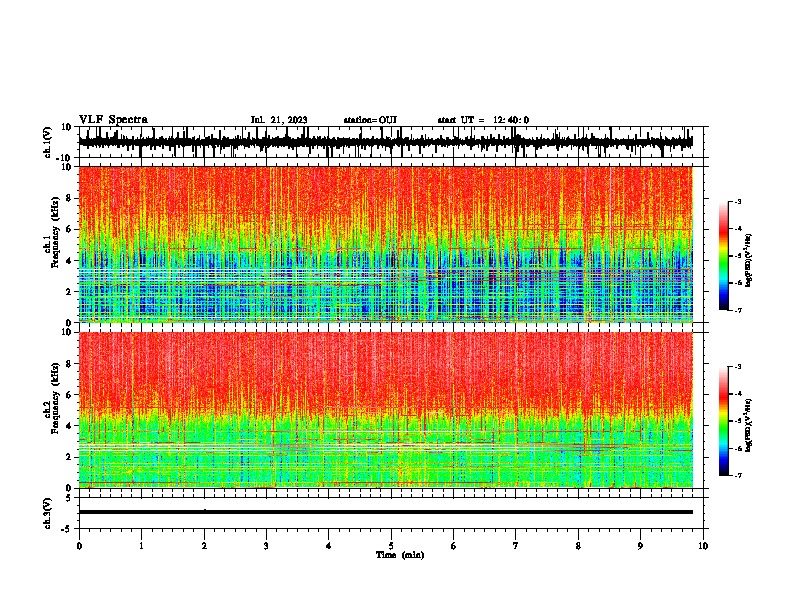
Task: Select the date "Jul. 21, 2023" header text
Action: coord(279,120)
